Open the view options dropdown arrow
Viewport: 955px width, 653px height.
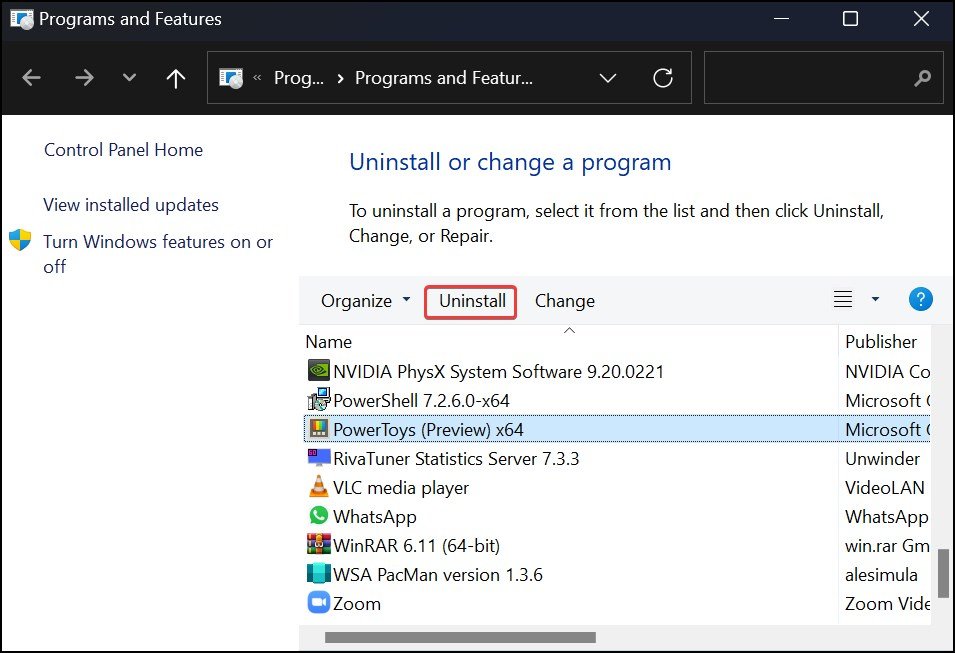click(875, 300)
